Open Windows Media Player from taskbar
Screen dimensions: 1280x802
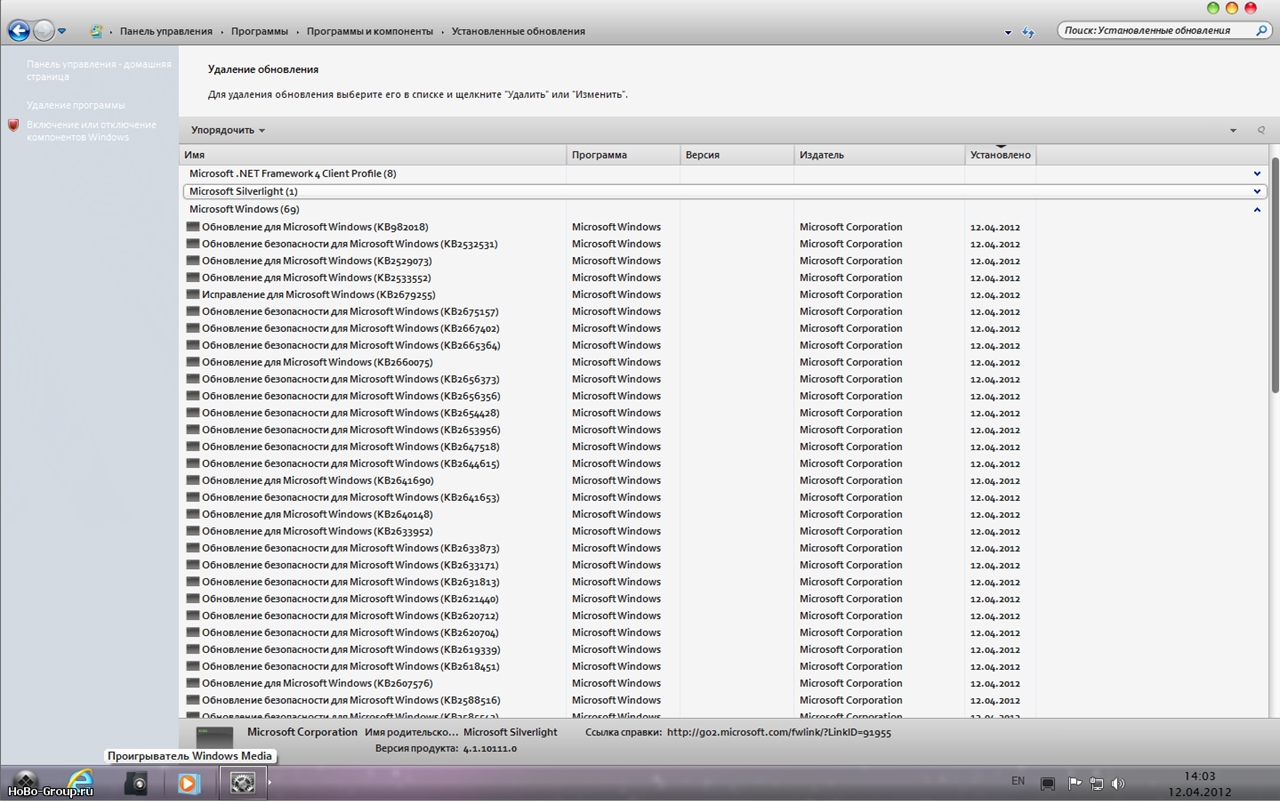pyautogui.click(x=188, y=784)
